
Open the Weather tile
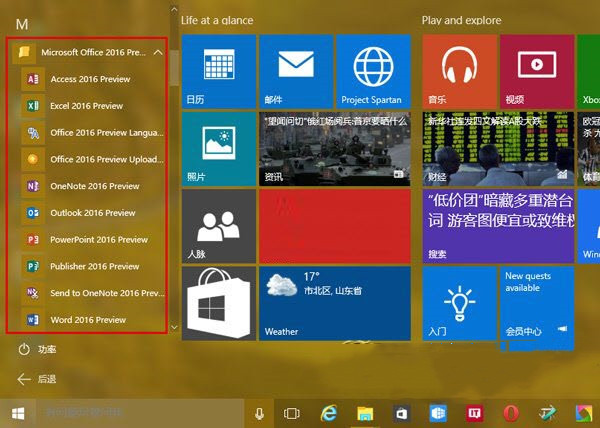pyautogui.click(x=335, y=303)
